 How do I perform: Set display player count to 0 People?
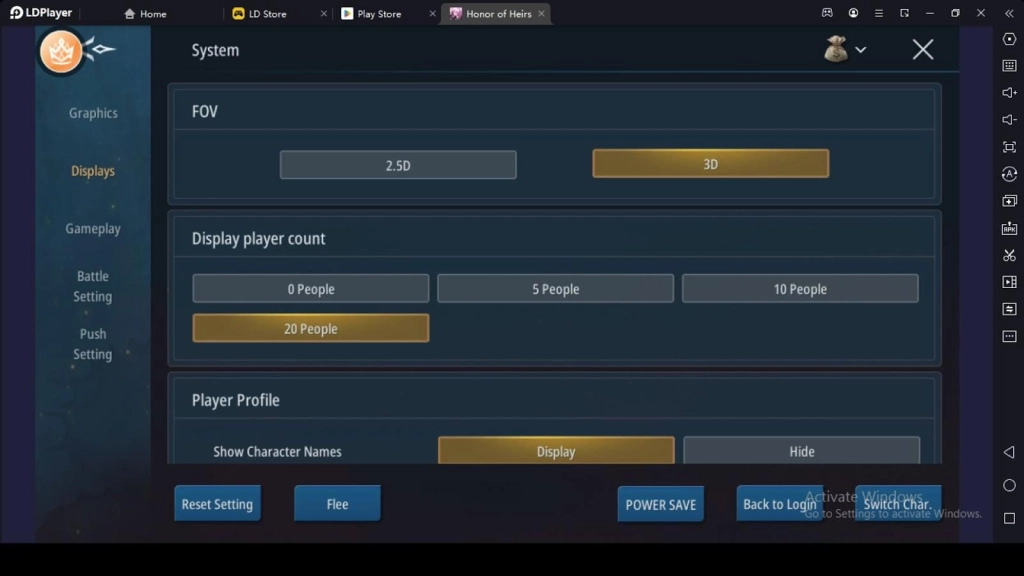[x=311, y=289]
